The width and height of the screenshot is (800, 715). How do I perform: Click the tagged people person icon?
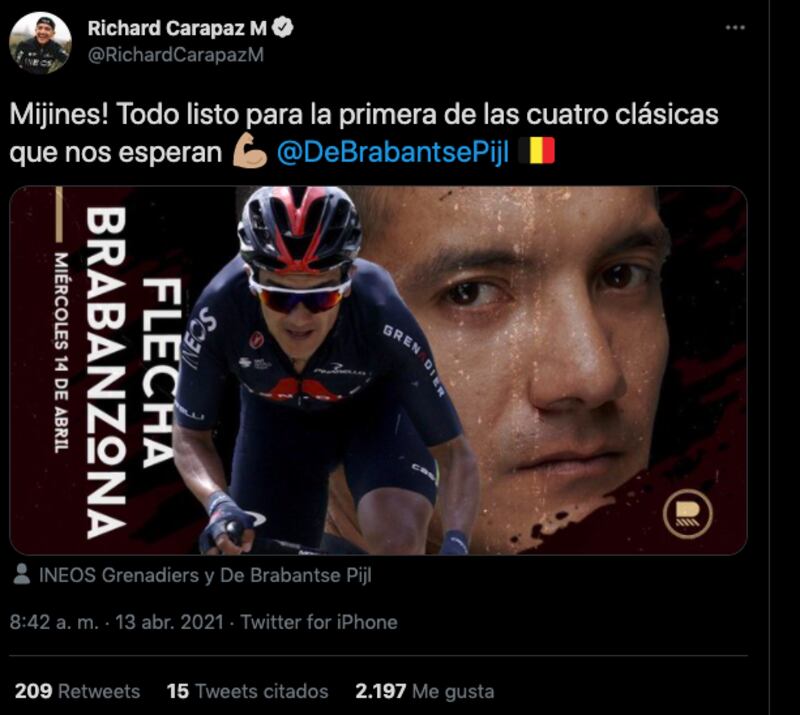coord(21,575)
